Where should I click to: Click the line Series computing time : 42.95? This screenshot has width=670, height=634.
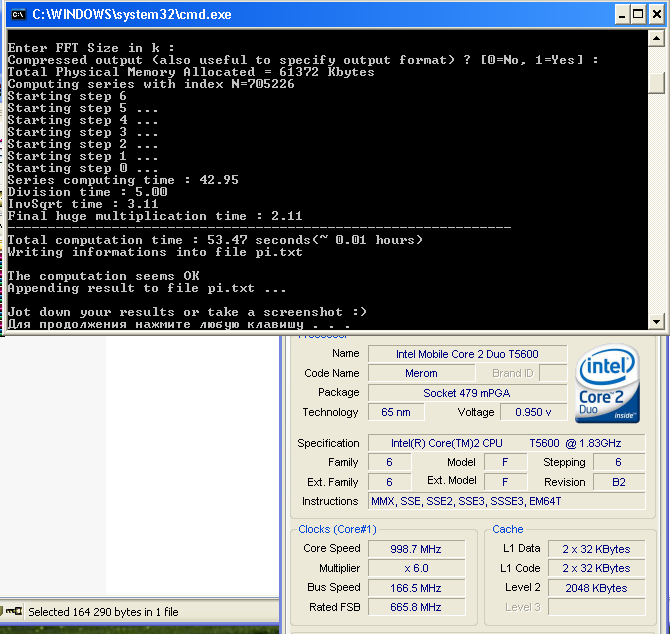pos(123,180)
